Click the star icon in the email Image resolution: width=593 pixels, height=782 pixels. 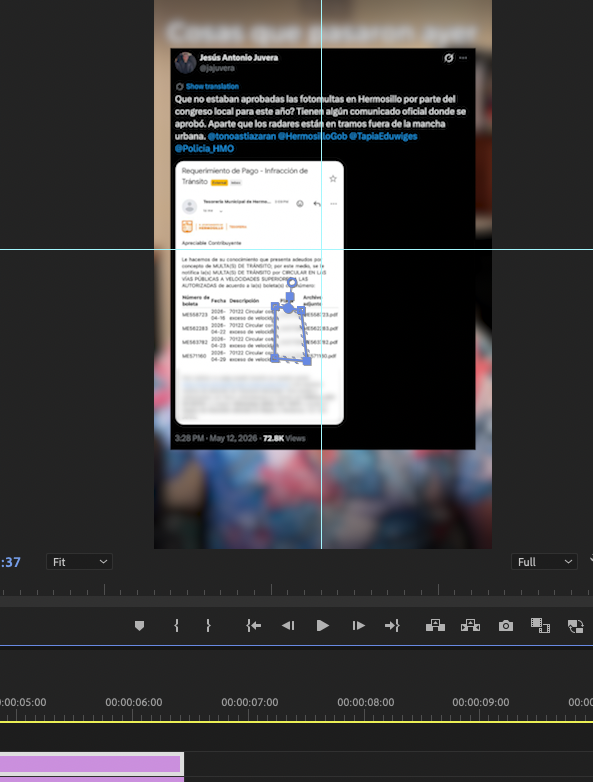[x=333, y=179]
